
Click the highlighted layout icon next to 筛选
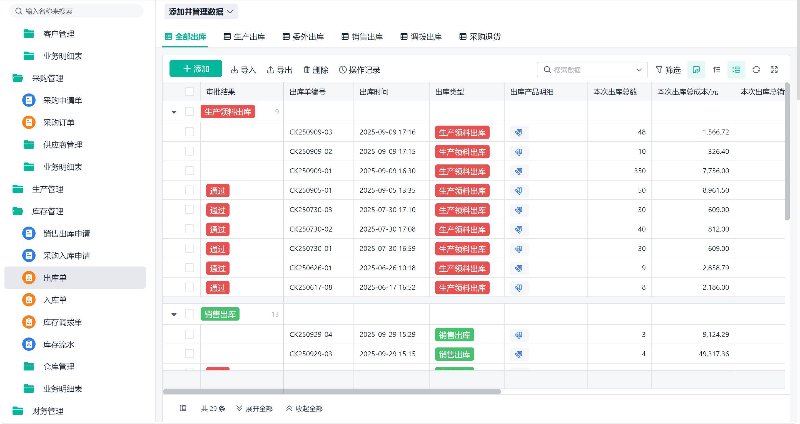click(x=696, y=69)
